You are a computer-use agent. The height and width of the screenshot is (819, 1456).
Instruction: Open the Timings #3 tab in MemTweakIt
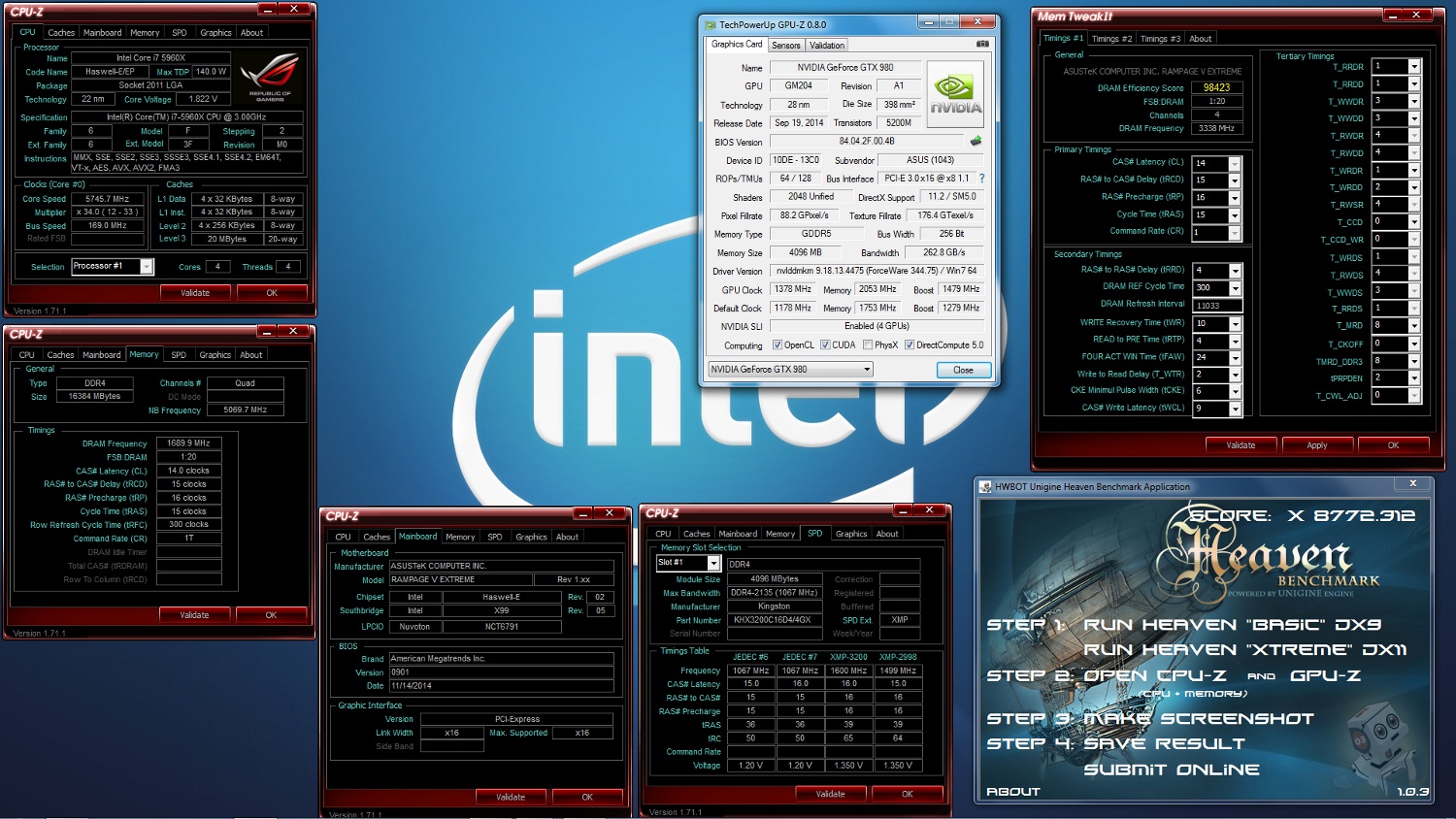coord(1160,39)
